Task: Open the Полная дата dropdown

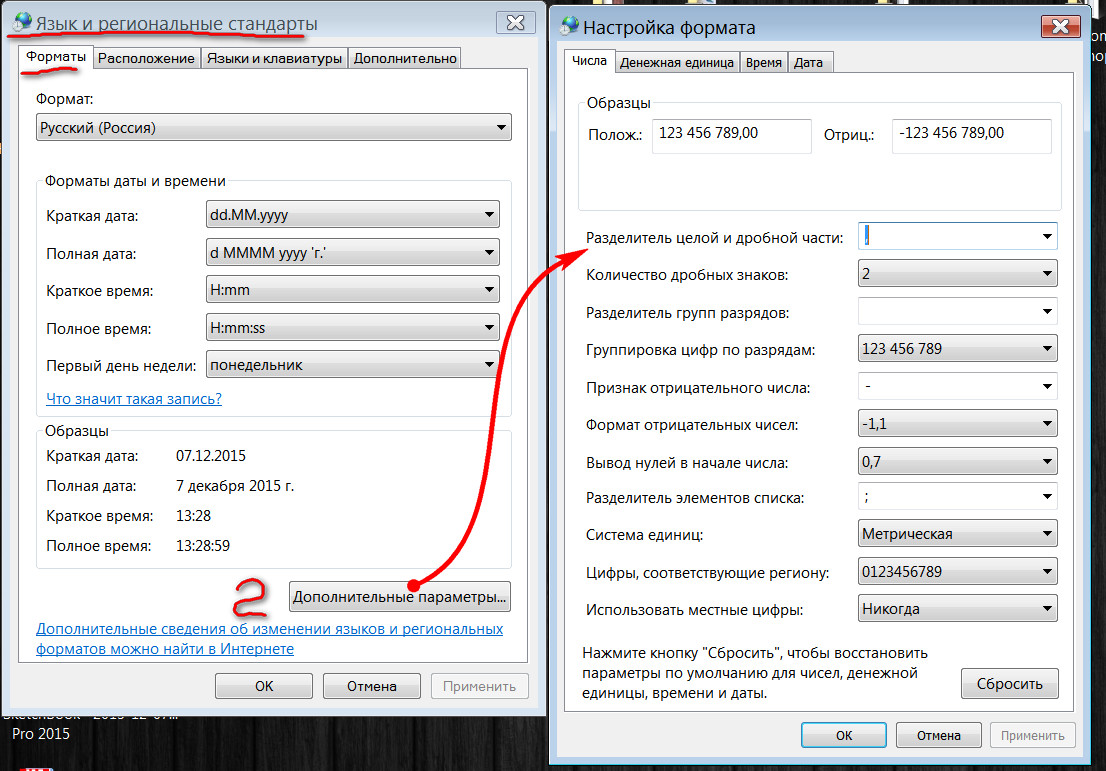Action: click(x=353, y=253)
